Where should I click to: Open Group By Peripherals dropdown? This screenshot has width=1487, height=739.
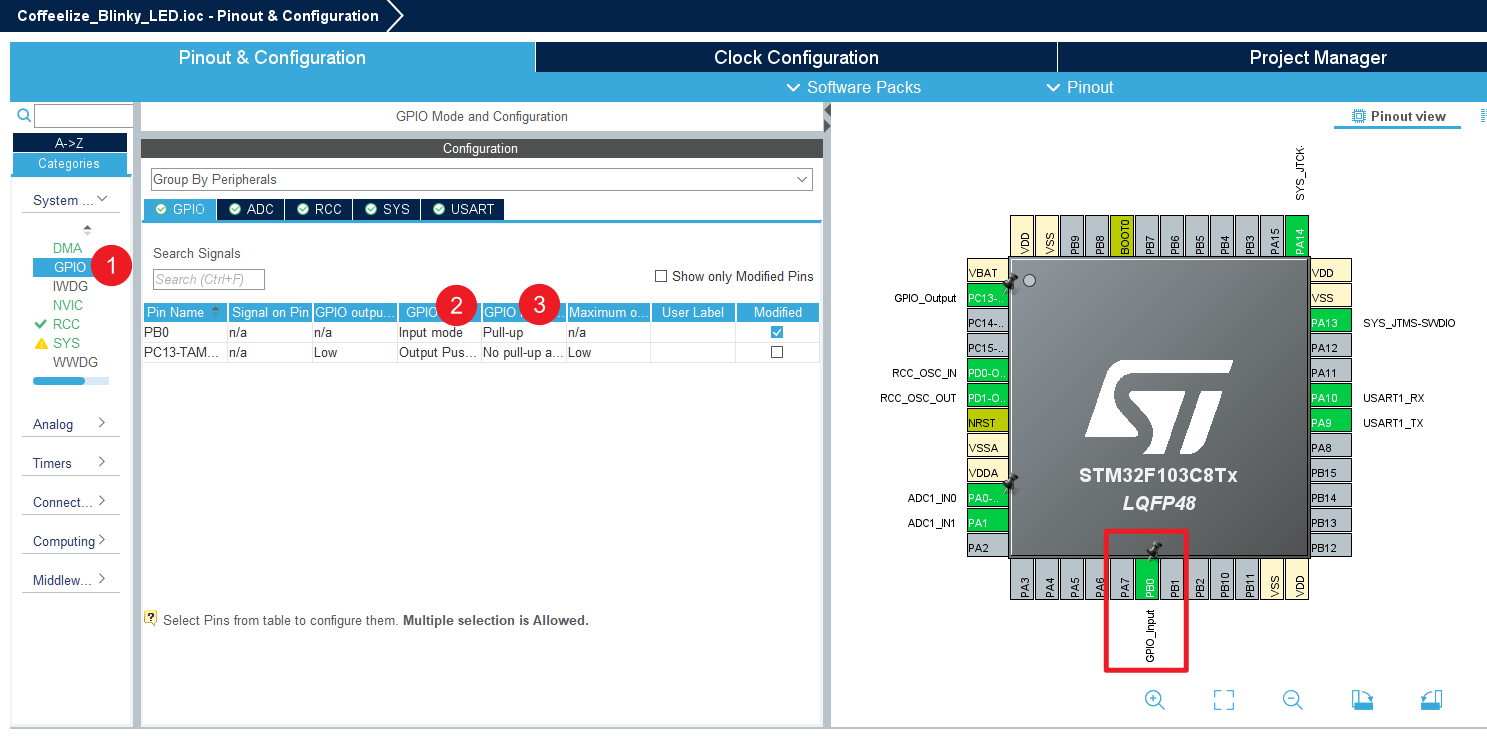(x=481, y=180)
